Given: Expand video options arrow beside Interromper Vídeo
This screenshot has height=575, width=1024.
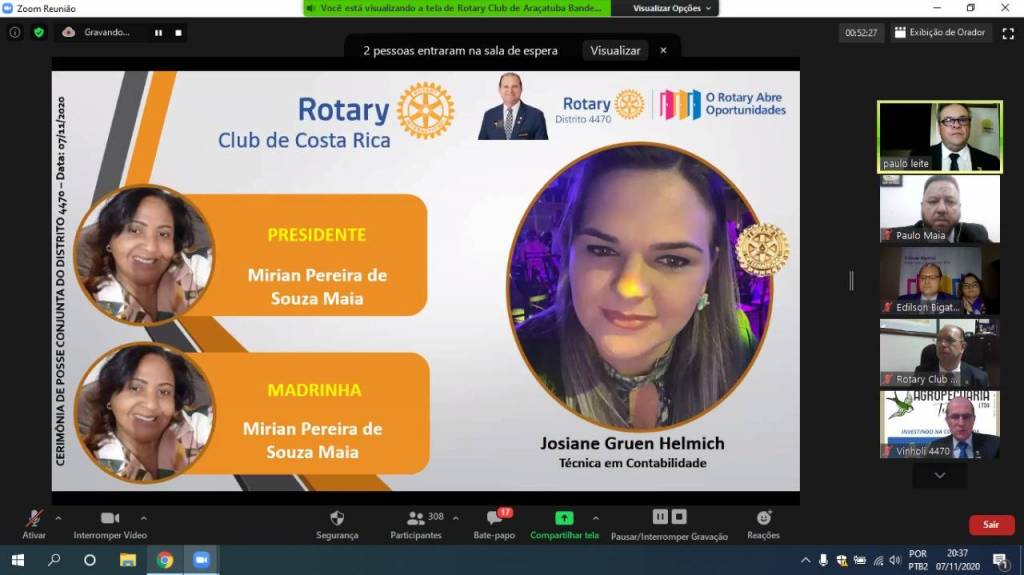Looking at the screenshot, I should tap(143, 518).
